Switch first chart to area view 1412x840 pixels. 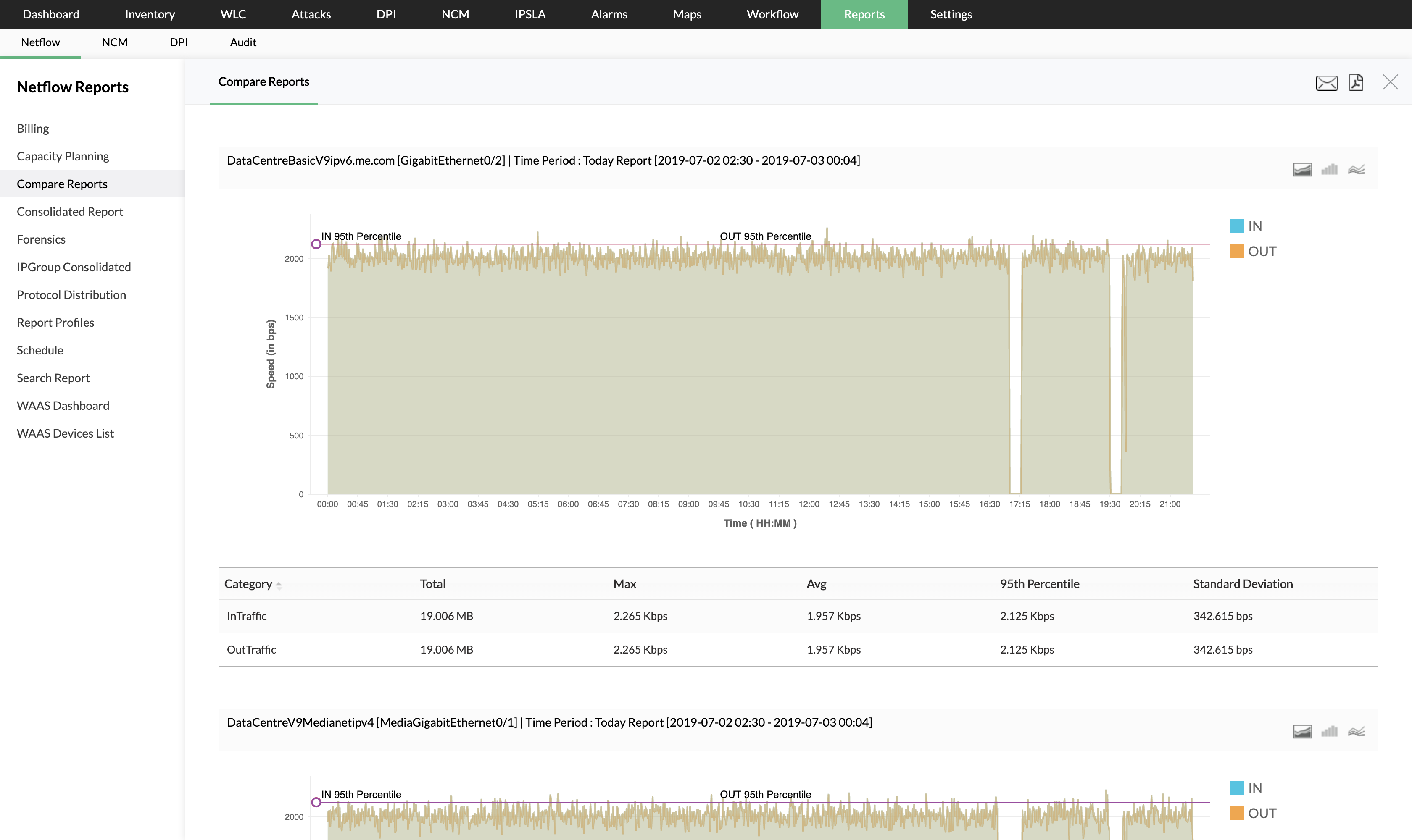coord(1302,169)
